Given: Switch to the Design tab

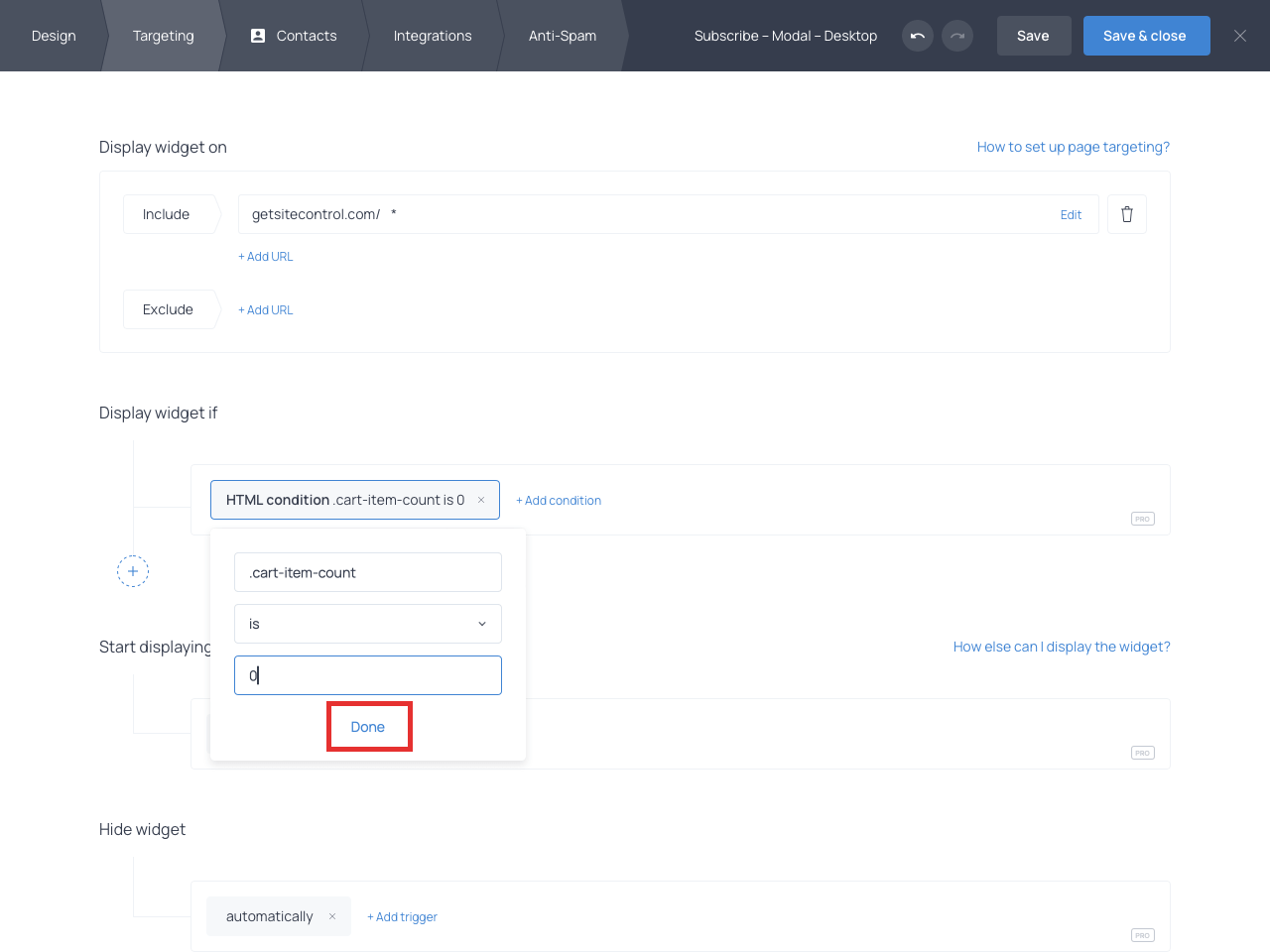Looking at the screenshot, I should coord(54,36).
